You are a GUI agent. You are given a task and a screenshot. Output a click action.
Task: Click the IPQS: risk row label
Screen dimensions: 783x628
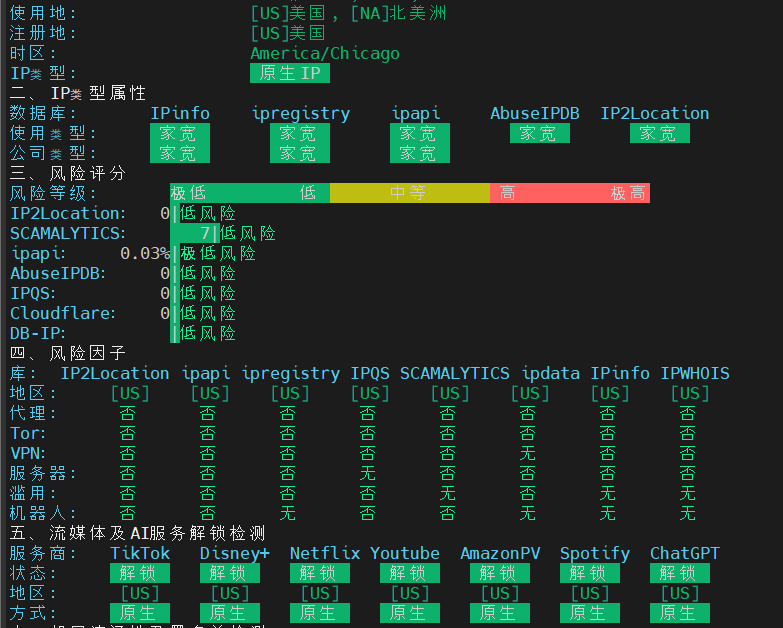coord(33,293)
